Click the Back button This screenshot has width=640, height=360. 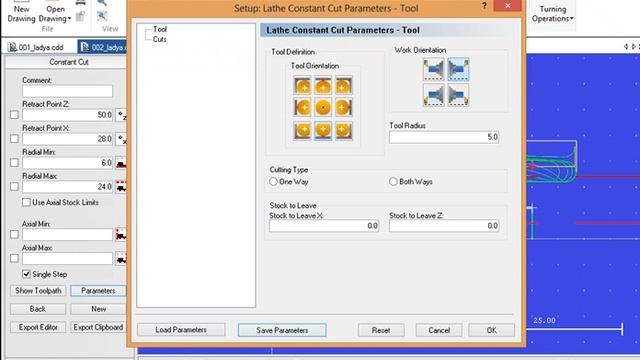38,309
